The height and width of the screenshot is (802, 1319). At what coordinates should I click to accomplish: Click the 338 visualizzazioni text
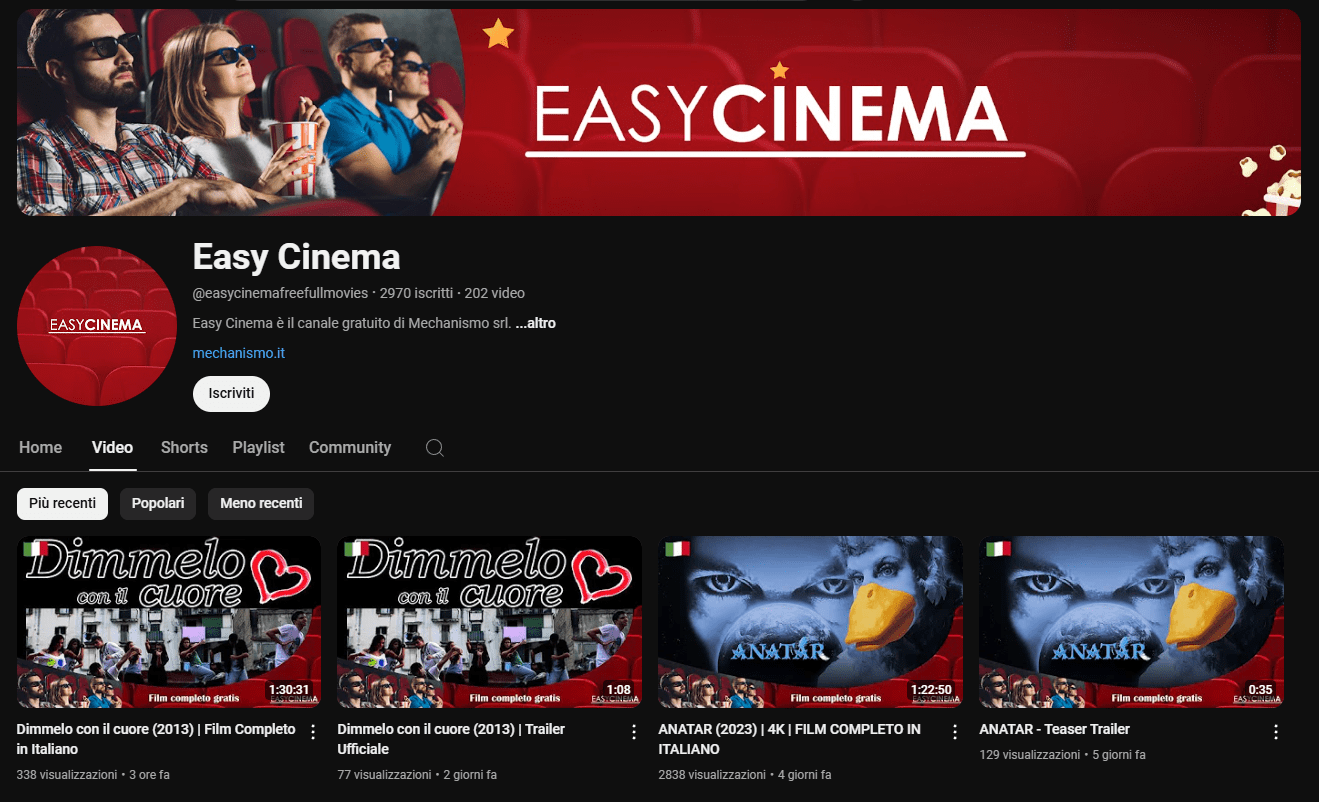tap(67, 775)
